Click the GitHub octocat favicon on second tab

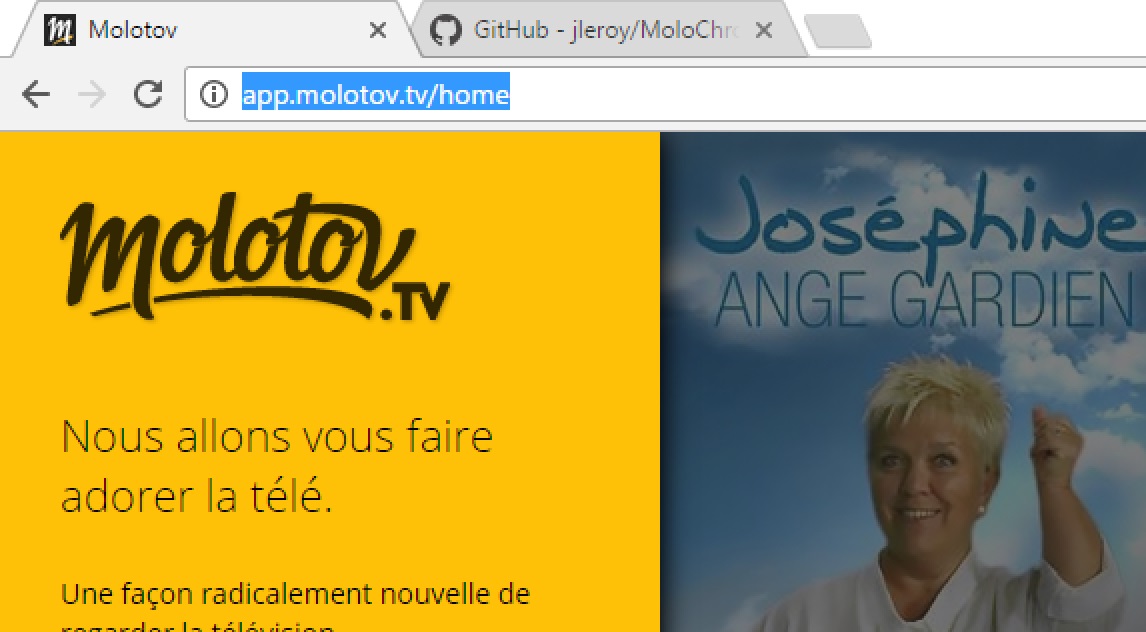click(445, 30)
